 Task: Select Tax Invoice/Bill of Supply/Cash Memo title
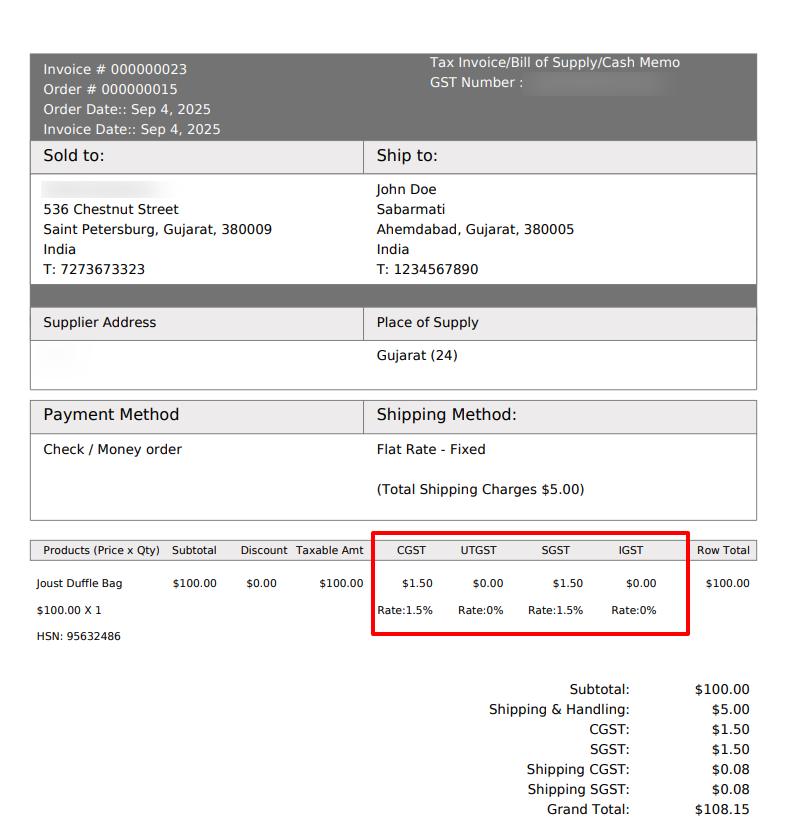(x=555, y=63)
